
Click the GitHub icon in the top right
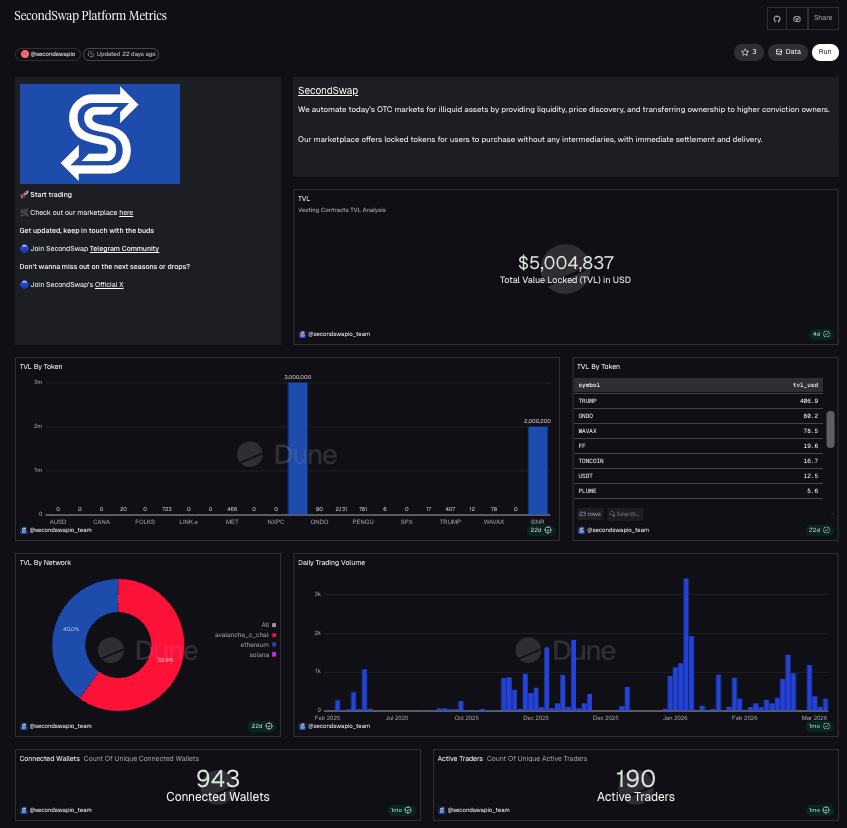pyautogui.click(x=777, y=18)
